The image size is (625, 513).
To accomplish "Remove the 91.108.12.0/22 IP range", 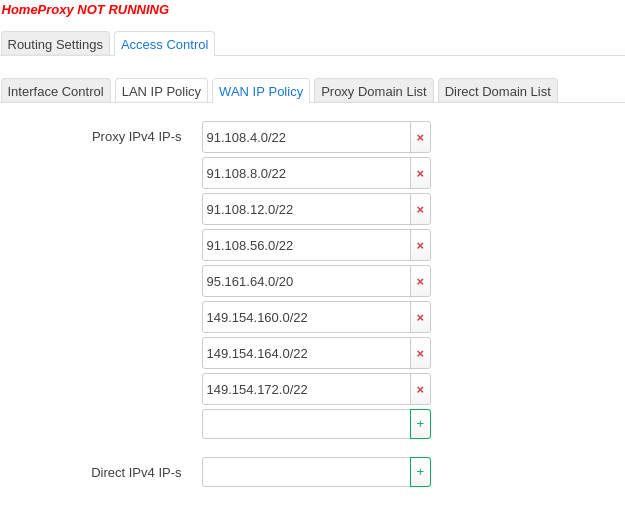I will point(420,209).
